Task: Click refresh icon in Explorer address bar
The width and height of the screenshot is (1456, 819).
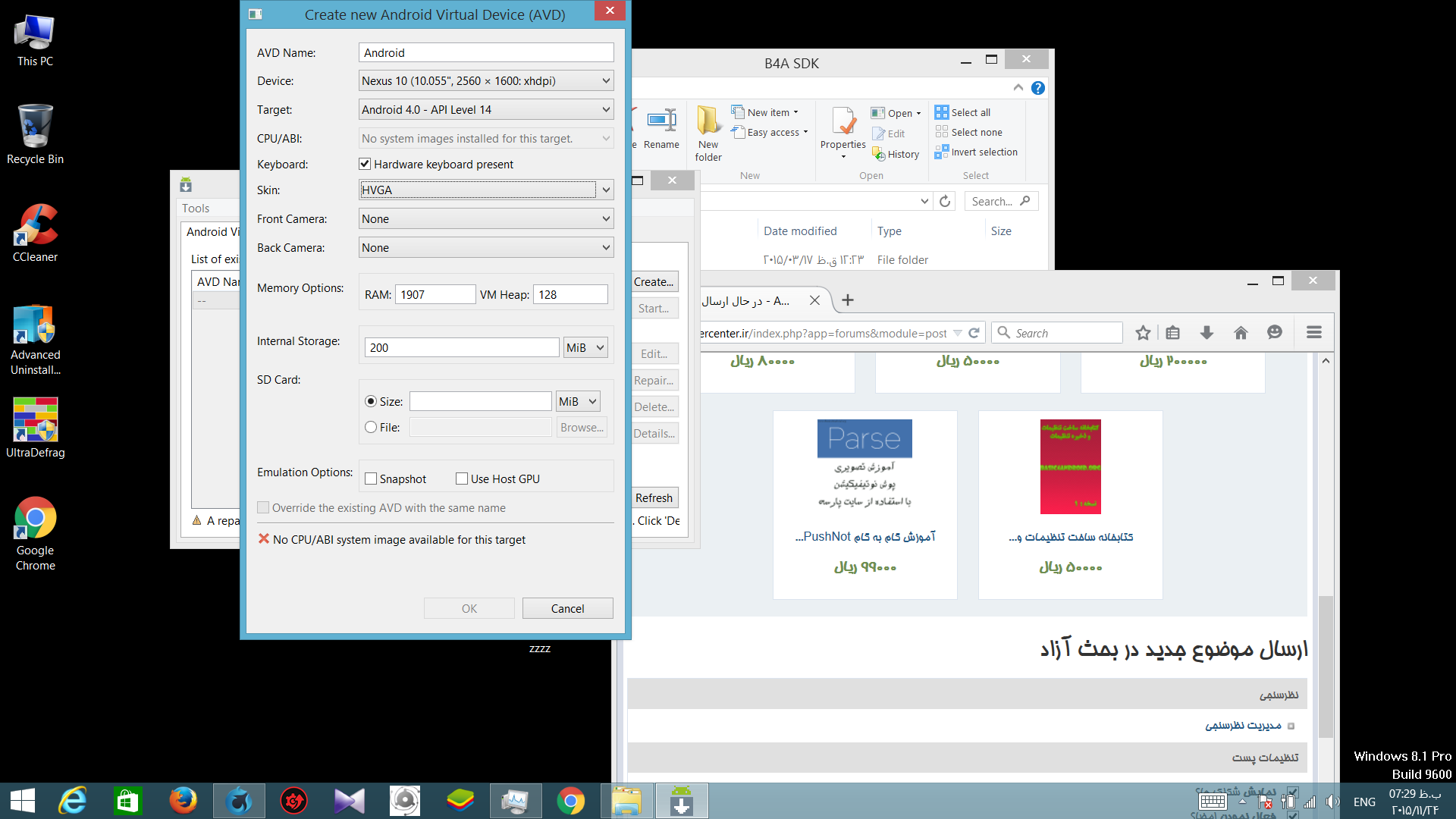Action: pyautogui.click(x=945, y=201)
